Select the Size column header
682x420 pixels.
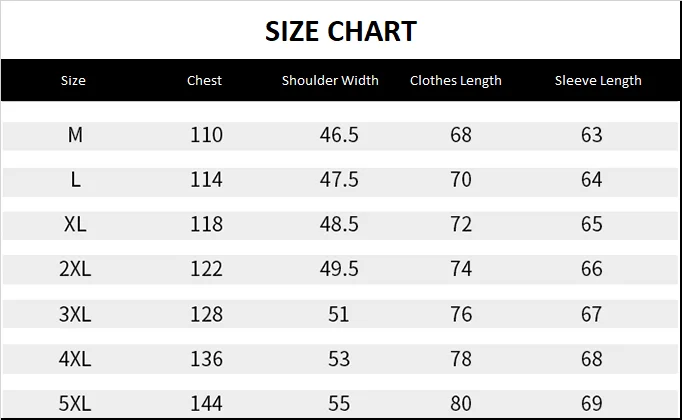click(73, 80)
